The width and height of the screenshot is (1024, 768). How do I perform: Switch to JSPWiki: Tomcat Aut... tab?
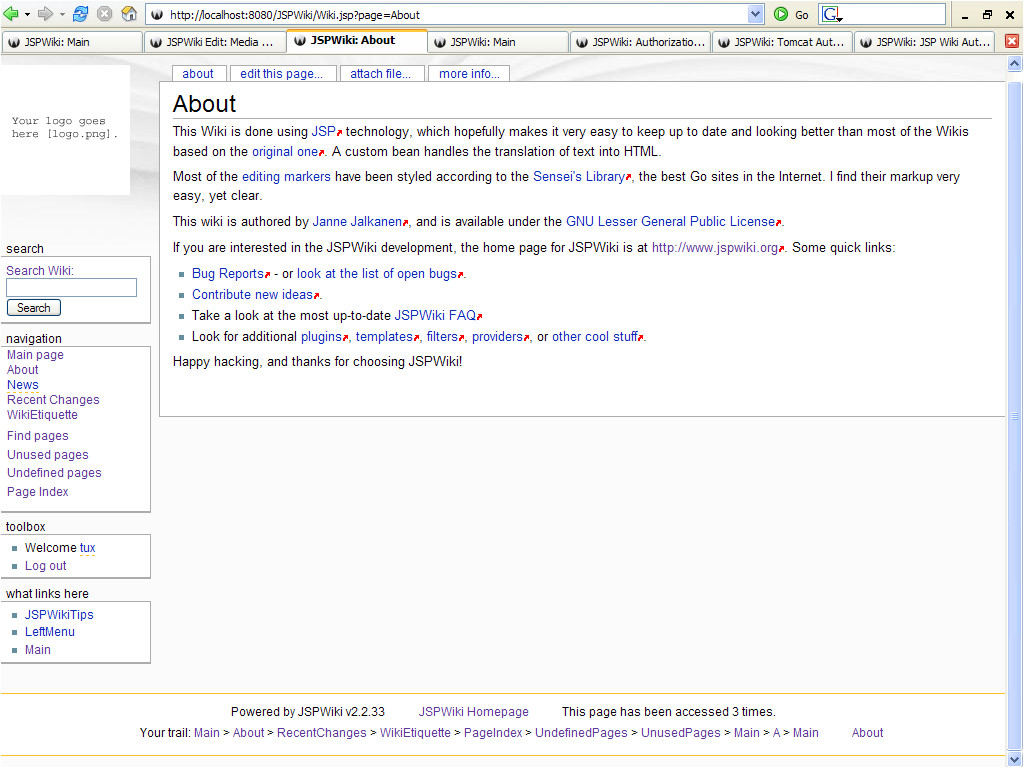[782, 42]
